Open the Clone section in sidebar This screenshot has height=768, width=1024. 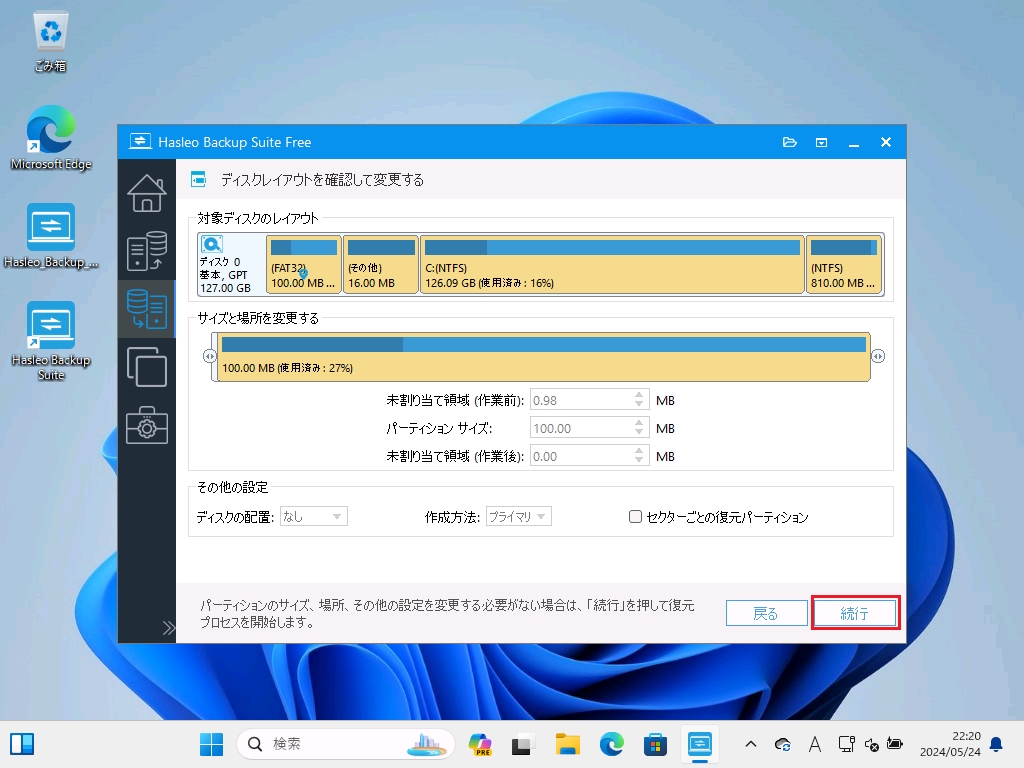point(146,367)
